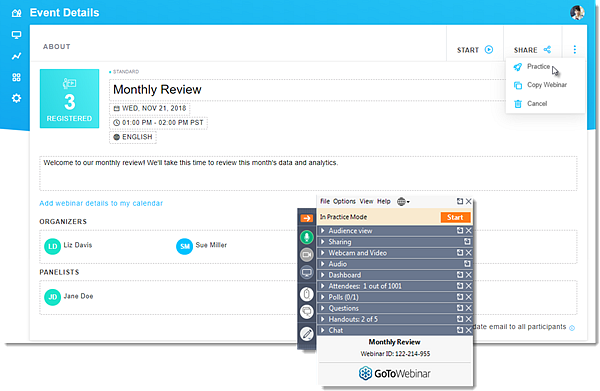
Task: Close the Chat pane
Action: coord(468,330)
